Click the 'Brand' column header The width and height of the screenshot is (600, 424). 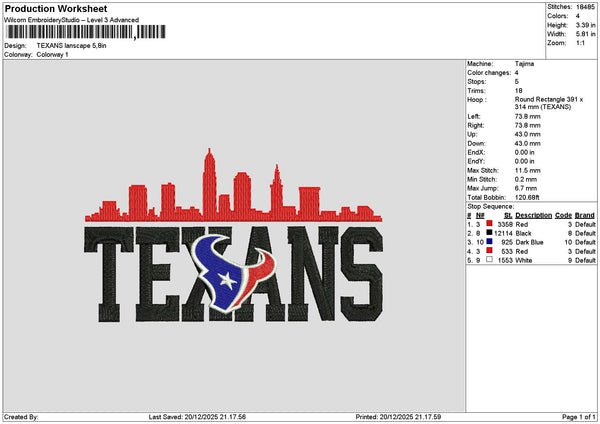click(585, 215)
